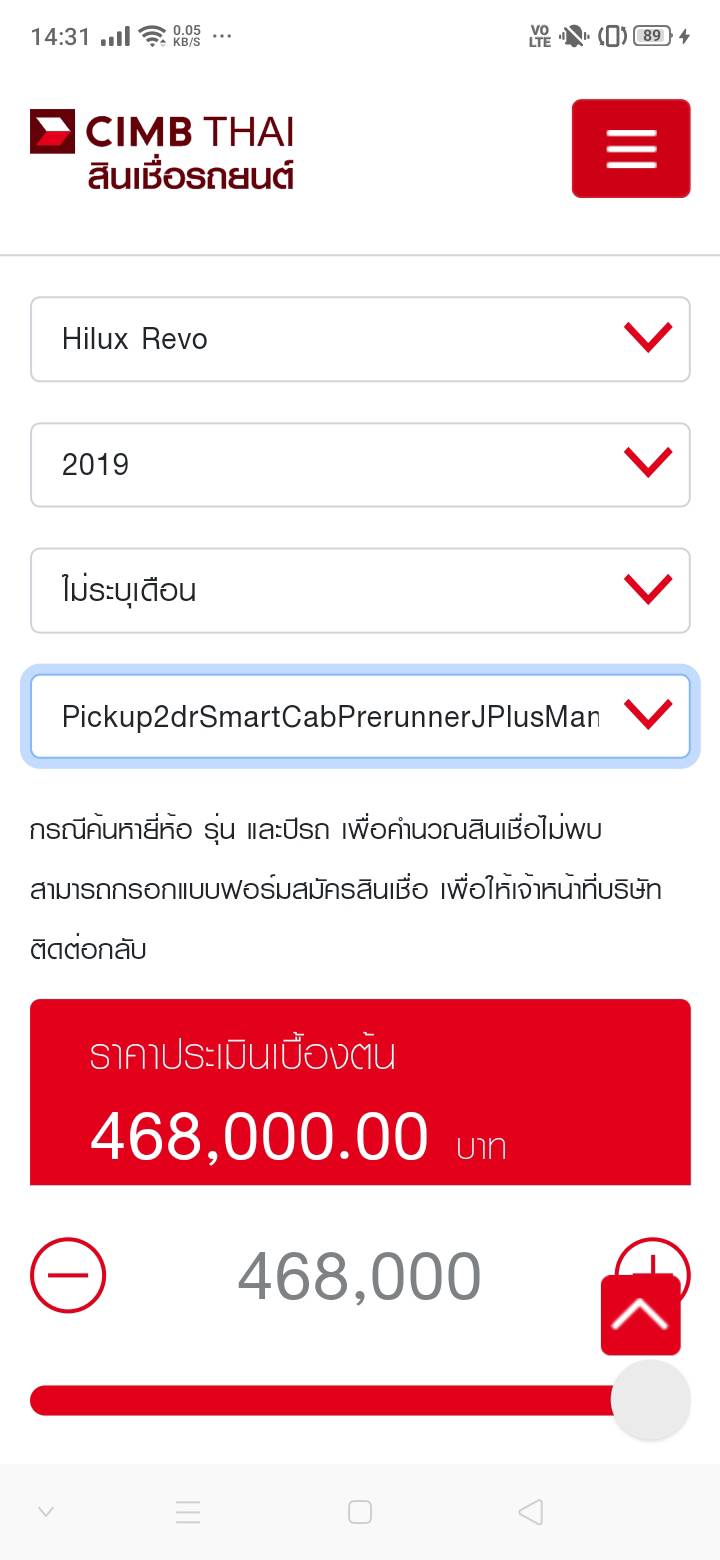Open the Pickup2drSmartCab sub-model dropdown

(360, 716)
